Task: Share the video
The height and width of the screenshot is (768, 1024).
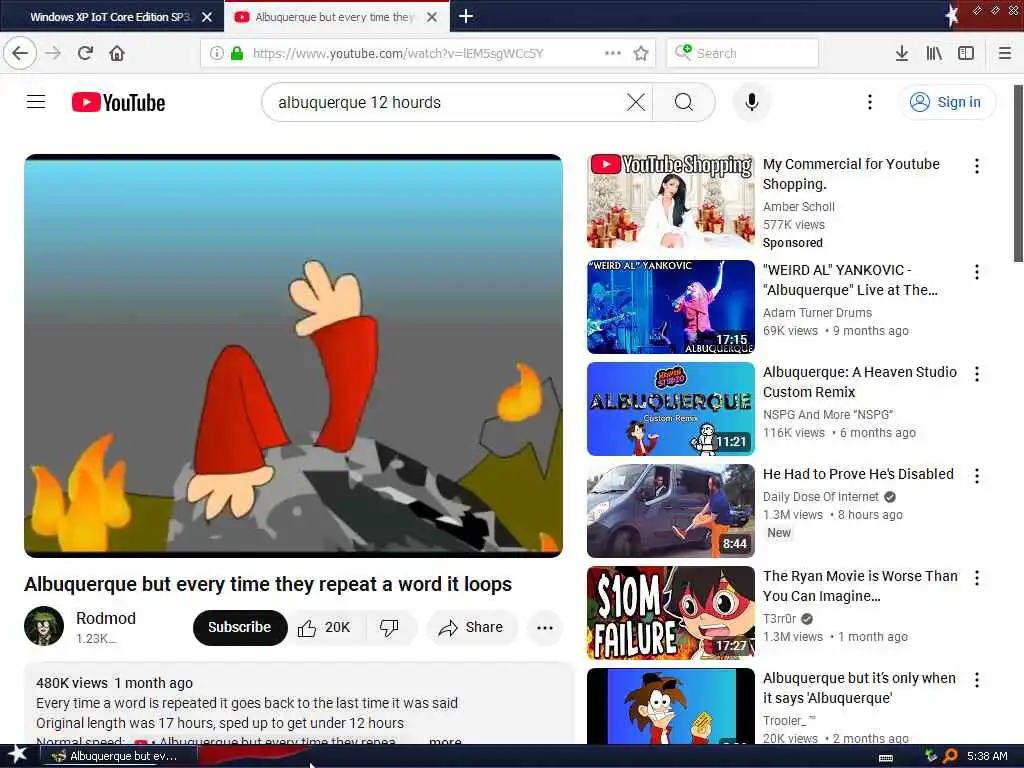Action: (x=473, y=627)
